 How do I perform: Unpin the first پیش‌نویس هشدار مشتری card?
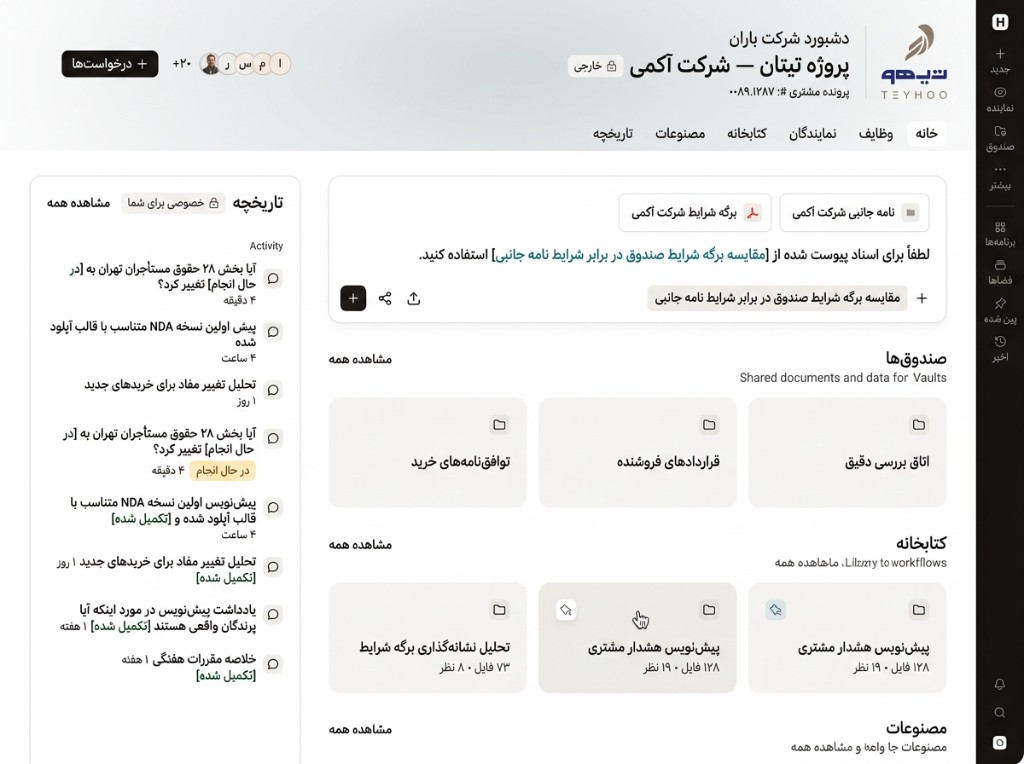coord(775,610)
